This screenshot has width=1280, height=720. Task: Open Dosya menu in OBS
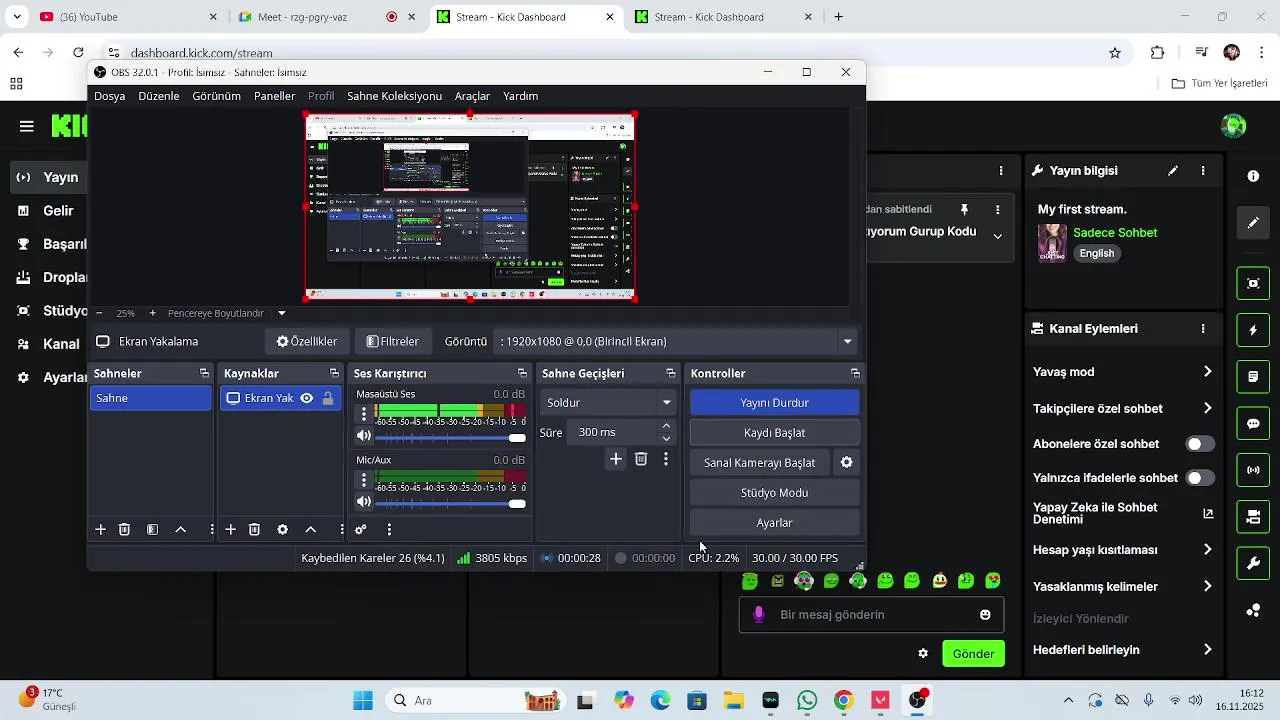110,96
